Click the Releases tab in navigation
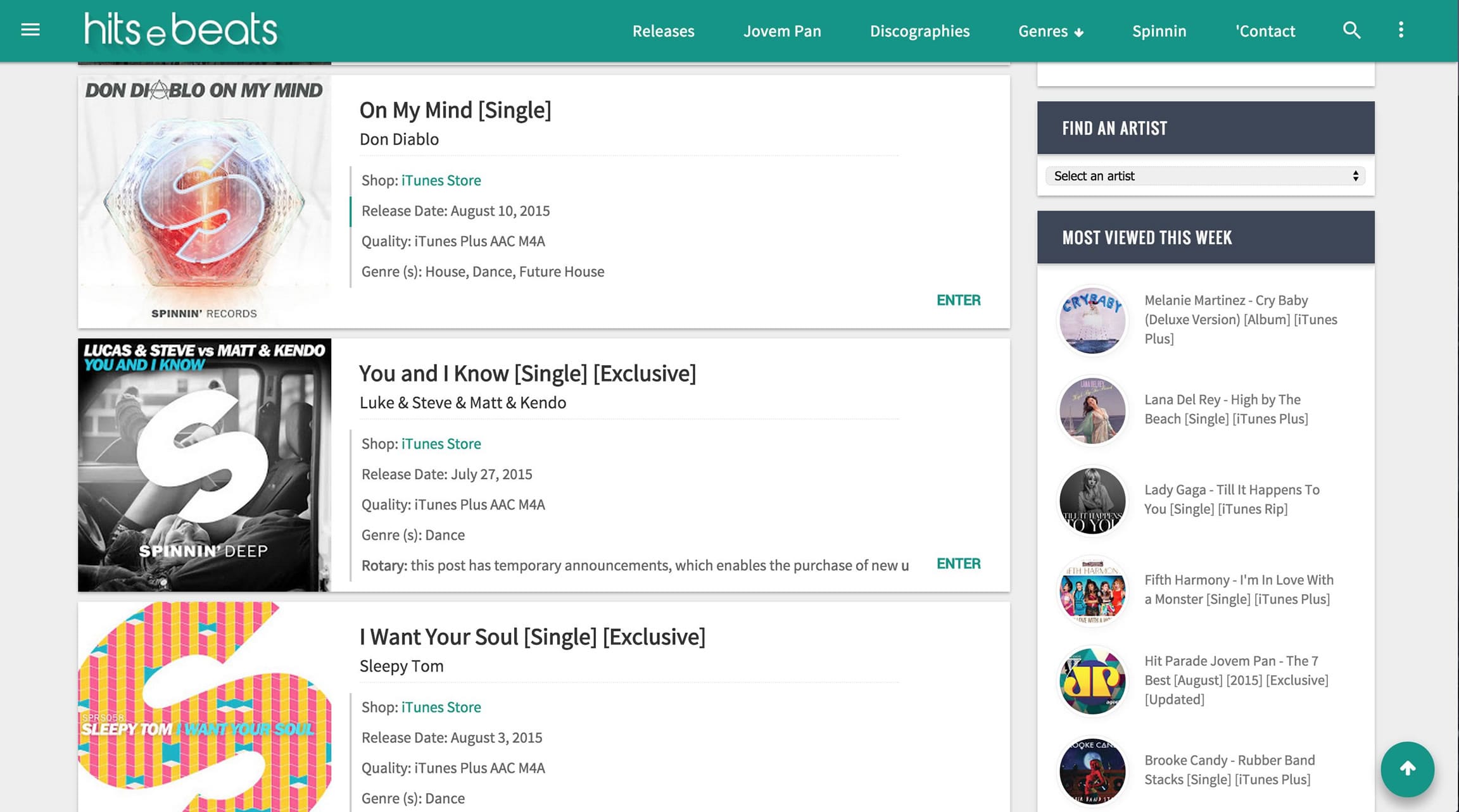This screenshot has width=1459, height=812. 664,30
